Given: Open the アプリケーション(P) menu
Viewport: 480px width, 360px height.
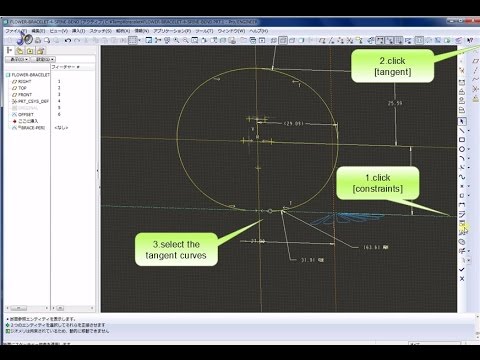Looking at the screenshot, I should click(172, 31).
